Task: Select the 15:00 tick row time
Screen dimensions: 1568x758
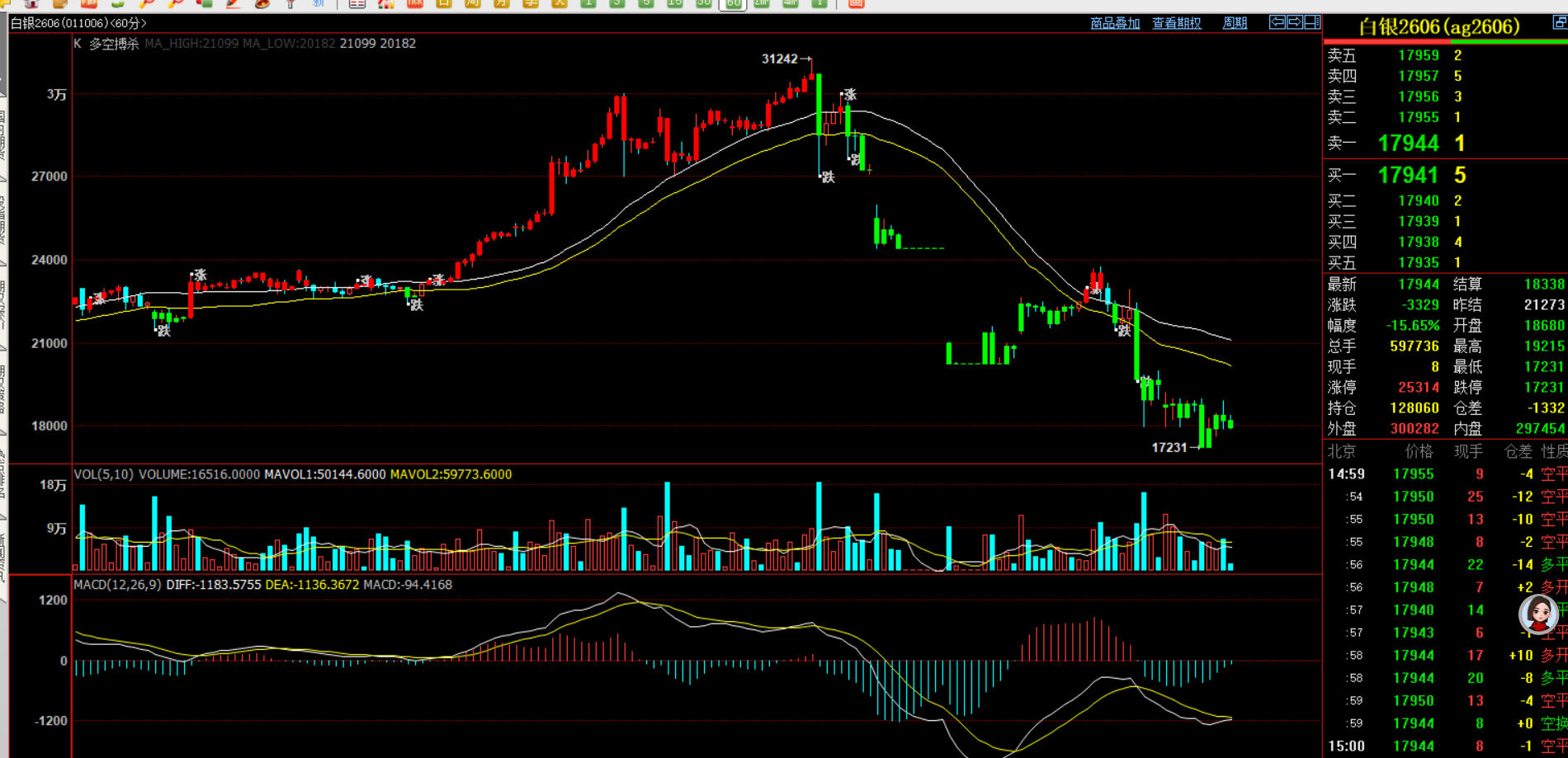Action: (1346, 746)
